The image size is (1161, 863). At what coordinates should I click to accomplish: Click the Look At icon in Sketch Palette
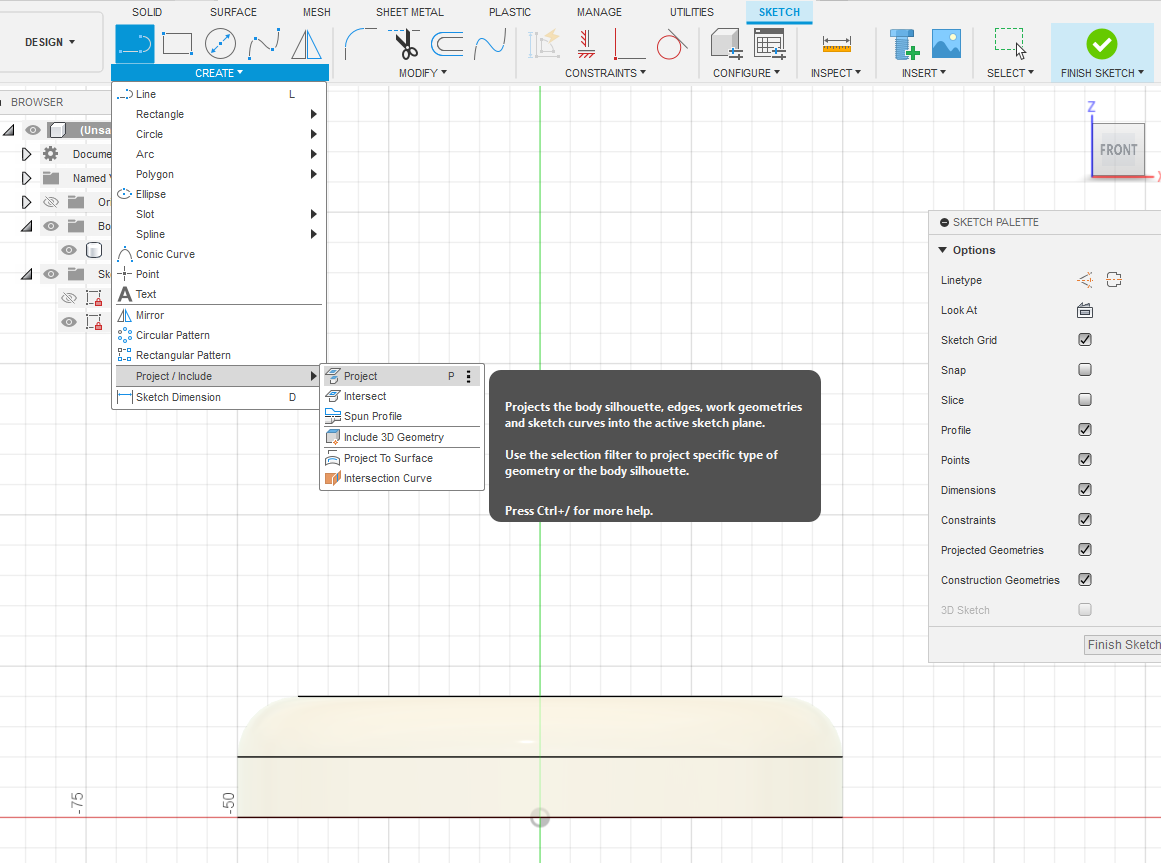[1084, 310]
